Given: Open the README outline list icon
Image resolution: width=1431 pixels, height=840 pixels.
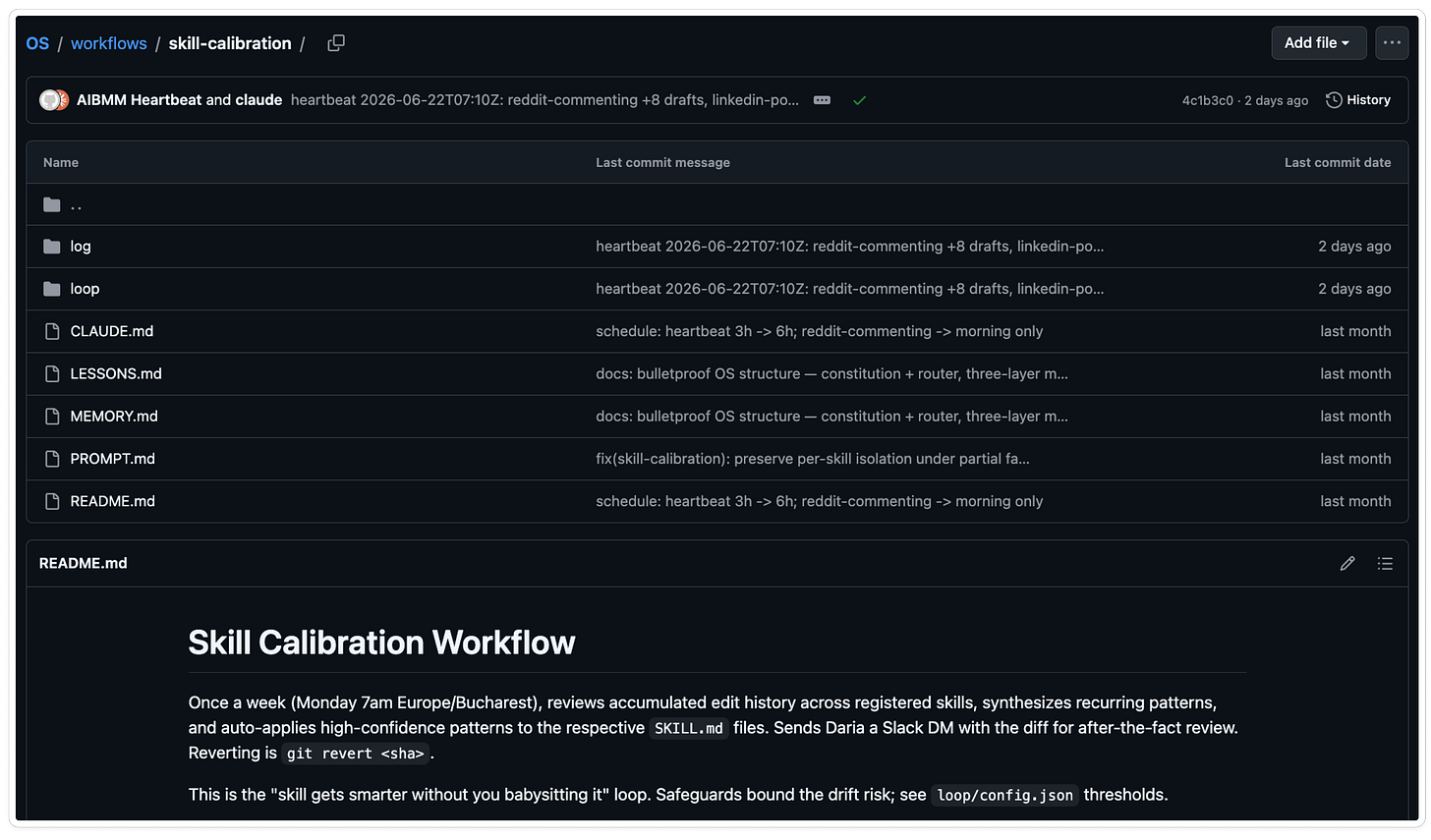Looking at the screenshot, I should click(1385, 563).
